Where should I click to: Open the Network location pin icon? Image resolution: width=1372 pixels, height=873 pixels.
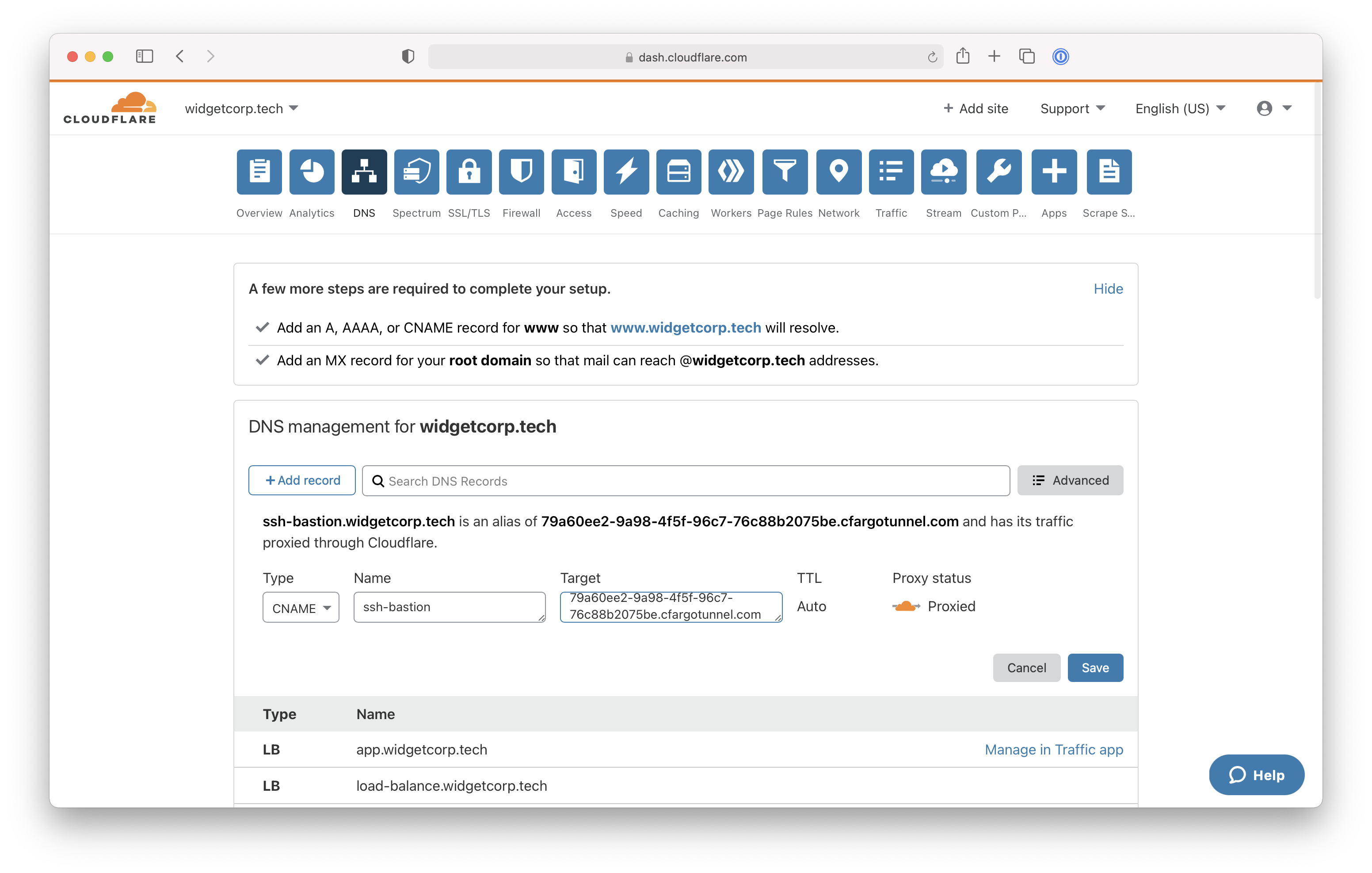pyautogui.click(x=838, y=172)
